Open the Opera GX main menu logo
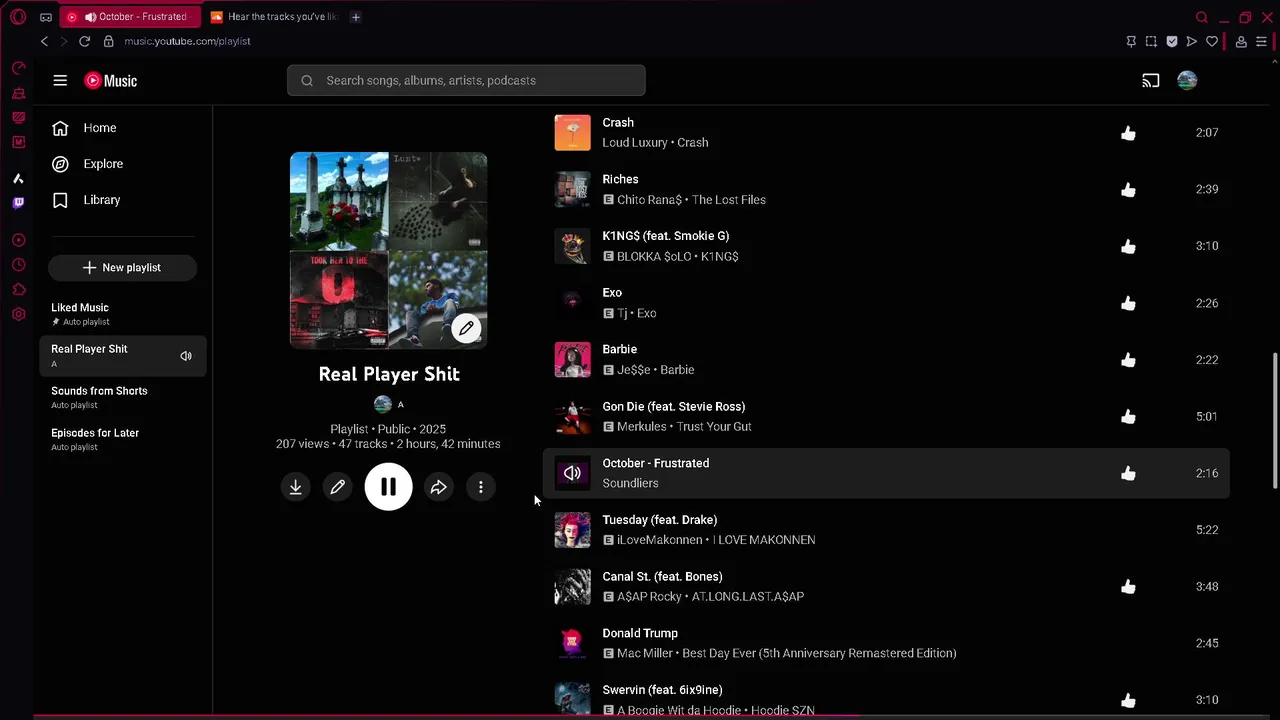The width and height of the screenshot is (1280, 720). pos(18,17)
